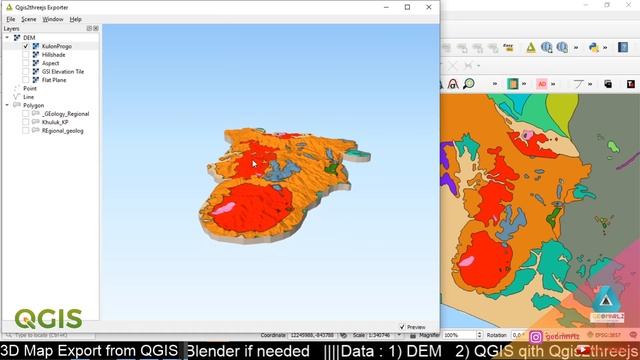The width and height of the screenshot is (640, 360).
Task: Open the File menu in Qgis2threejs Exporter
Action: pos(11,19)
